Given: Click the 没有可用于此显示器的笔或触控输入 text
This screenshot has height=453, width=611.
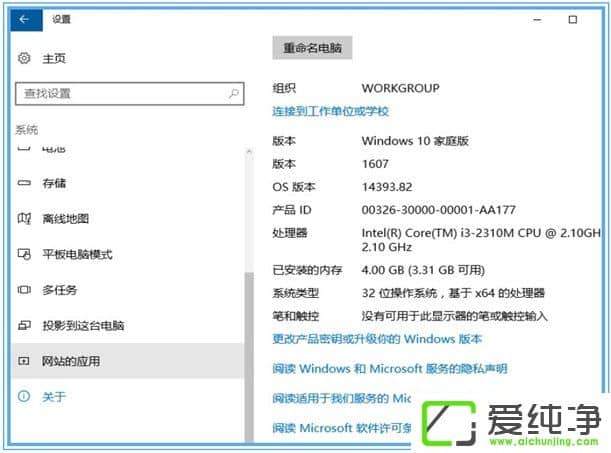Looking at the screenshot, I should 454,316.
